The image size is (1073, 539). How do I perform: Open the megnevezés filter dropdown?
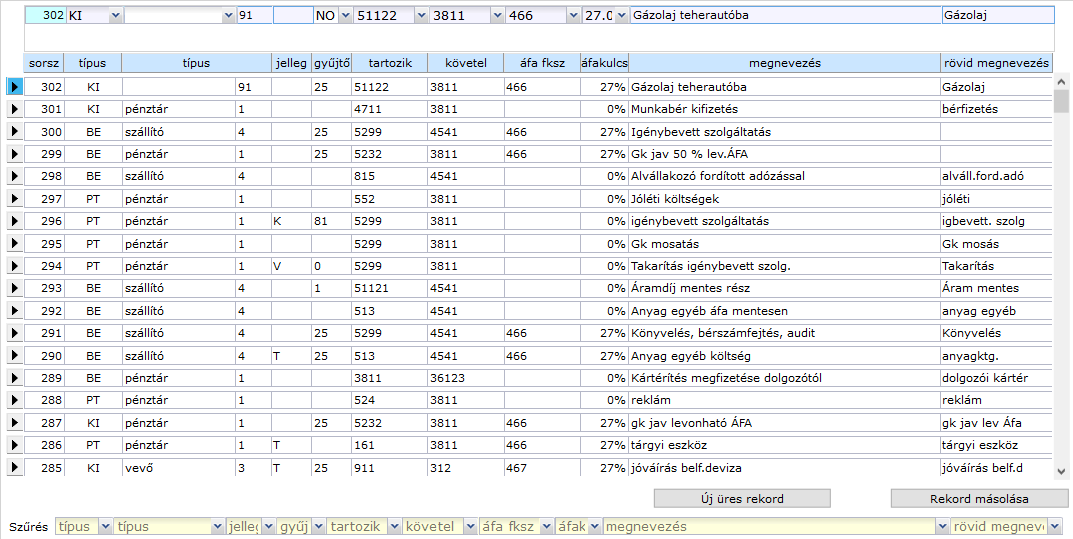tap(942, 526)
